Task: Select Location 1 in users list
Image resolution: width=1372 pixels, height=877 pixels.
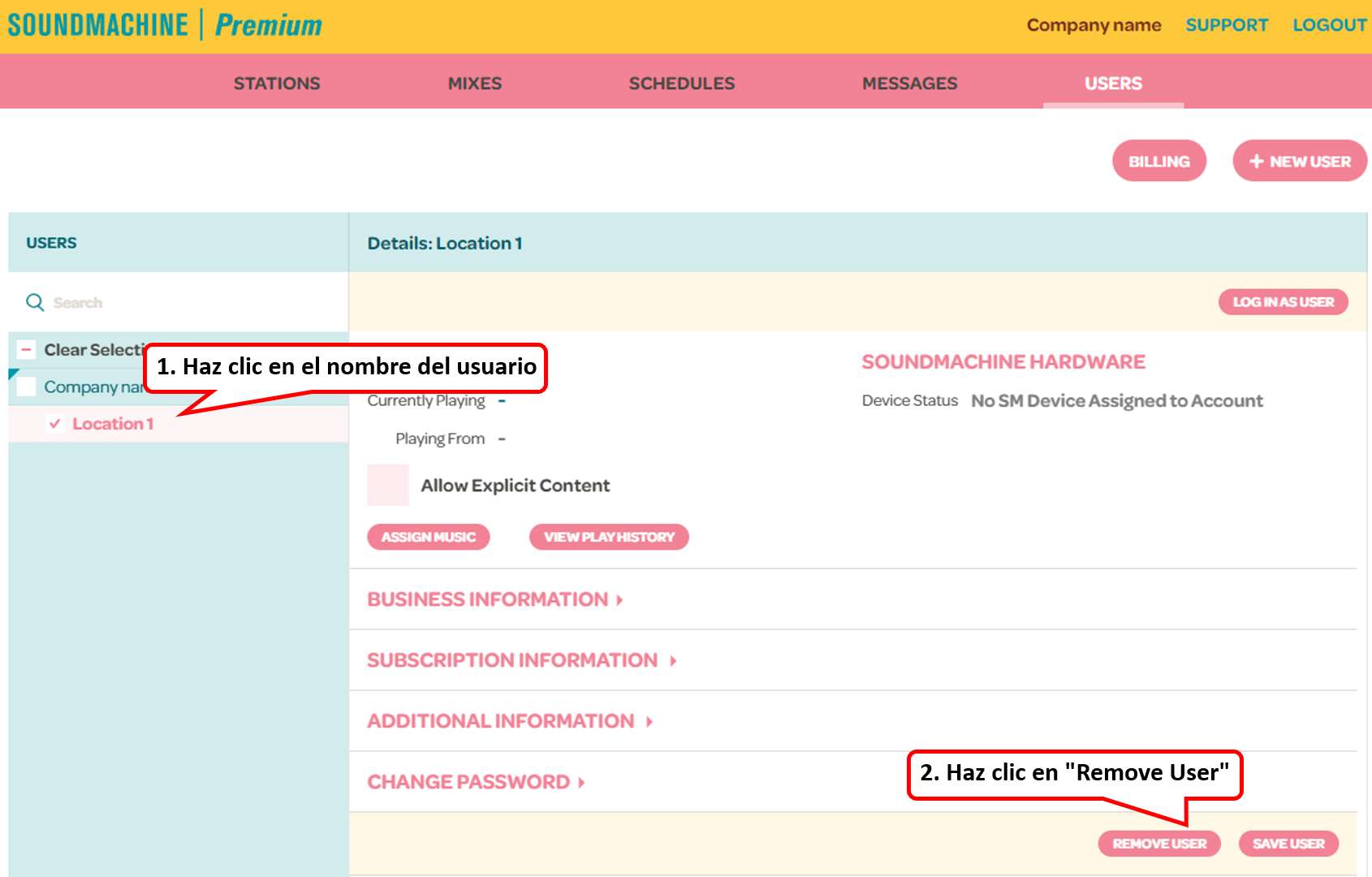Action: pos(113,424)
